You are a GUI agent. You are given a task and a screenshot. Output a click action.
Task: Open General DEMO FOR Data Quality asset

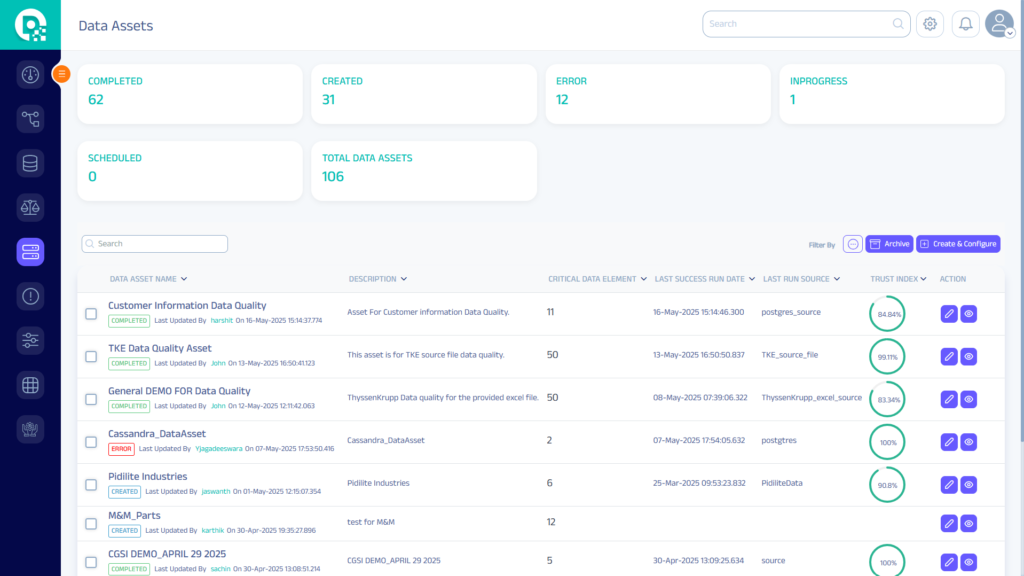179,391
